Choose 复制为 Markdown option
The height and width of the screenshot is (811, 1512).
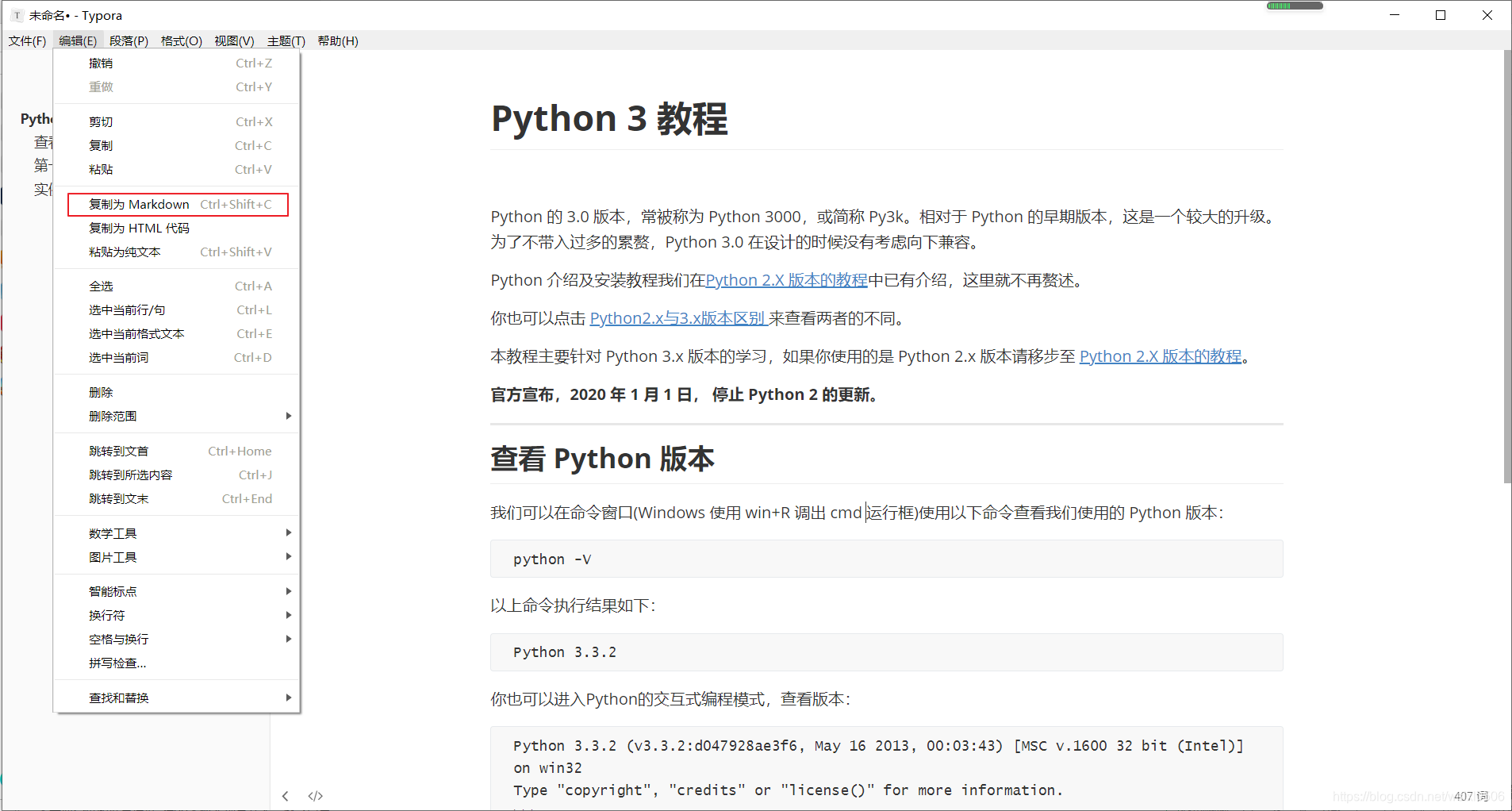point(177,204)
